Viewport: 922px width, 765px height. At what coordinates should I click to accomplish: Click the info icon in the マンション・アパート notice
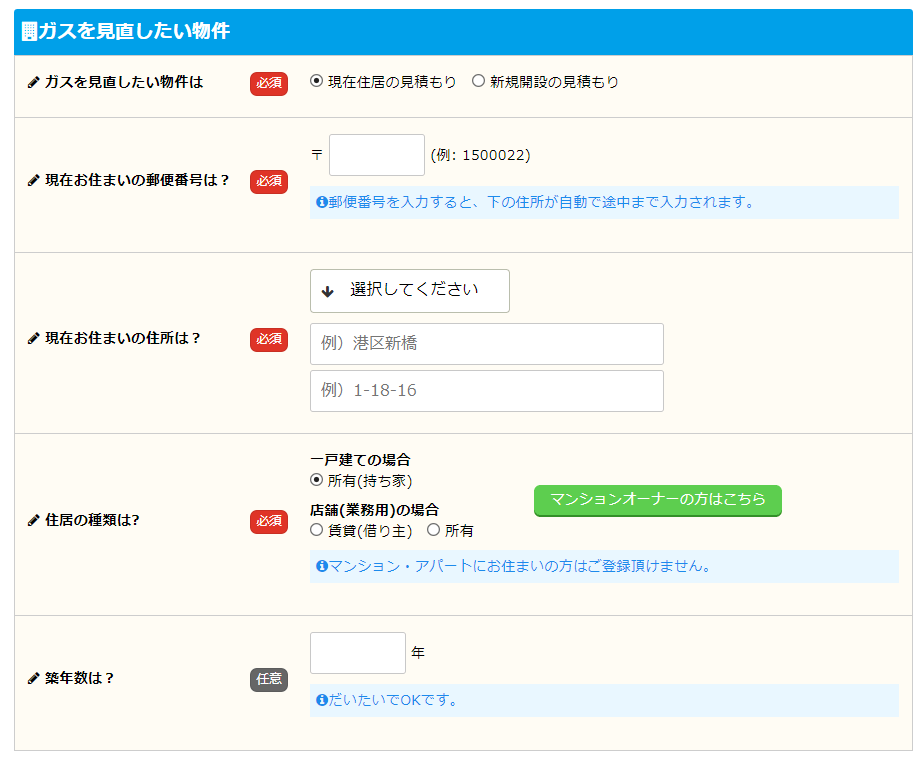pyautogui.click(x=320, y=568)
